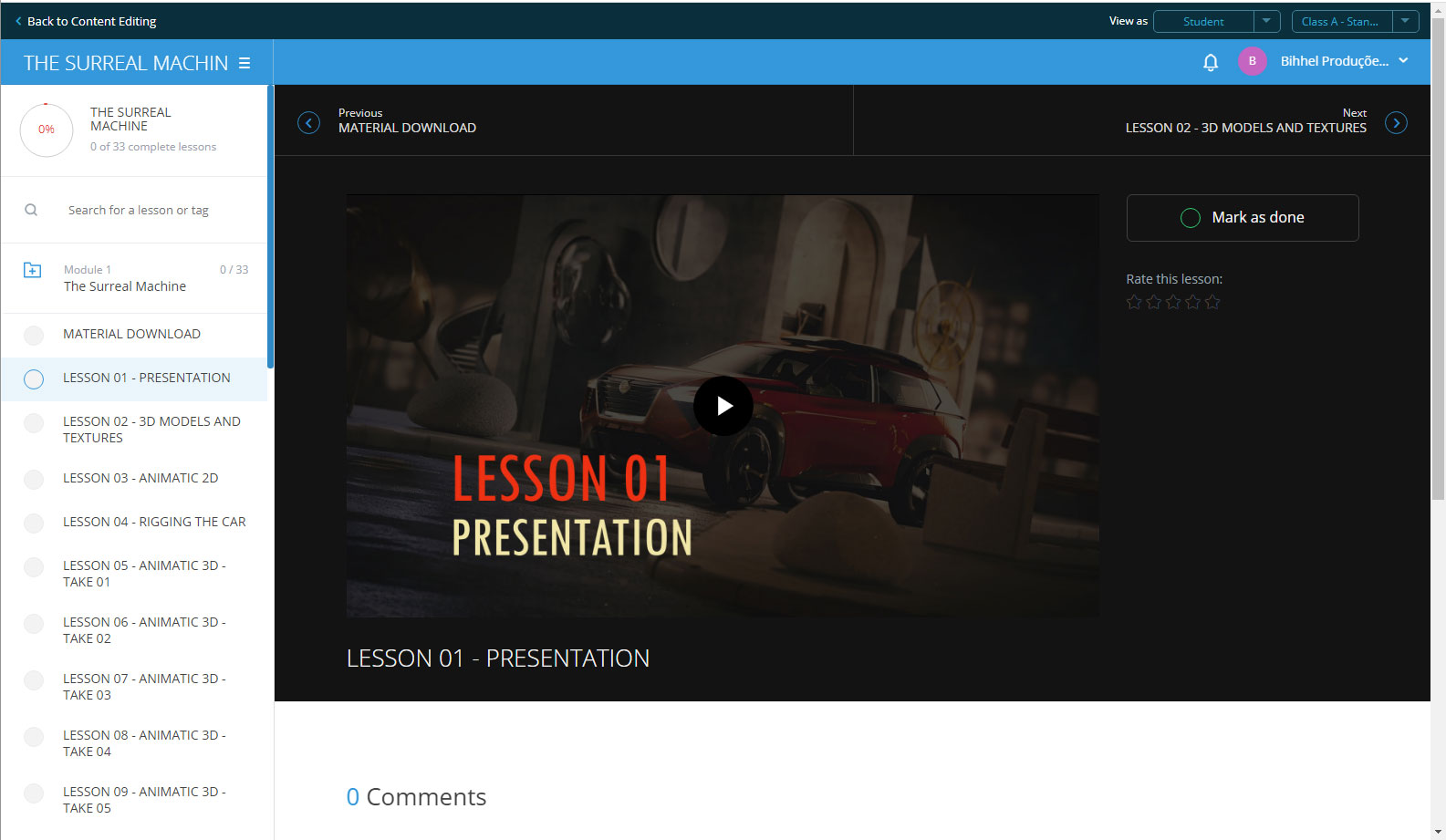
Task: Click the next lesson arrow icon
Action: pos(1396,122)
